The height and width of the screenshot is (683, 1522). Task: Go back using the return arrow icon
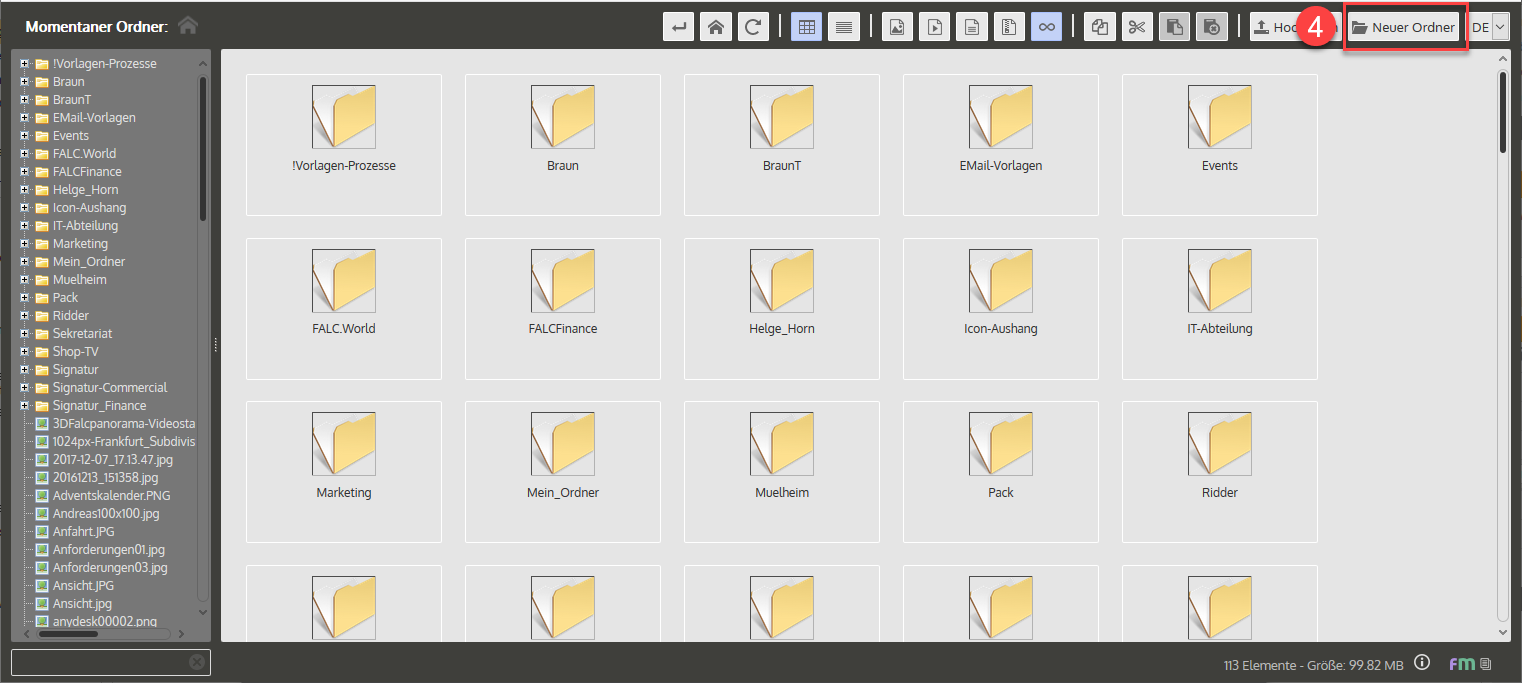[679, 28]
